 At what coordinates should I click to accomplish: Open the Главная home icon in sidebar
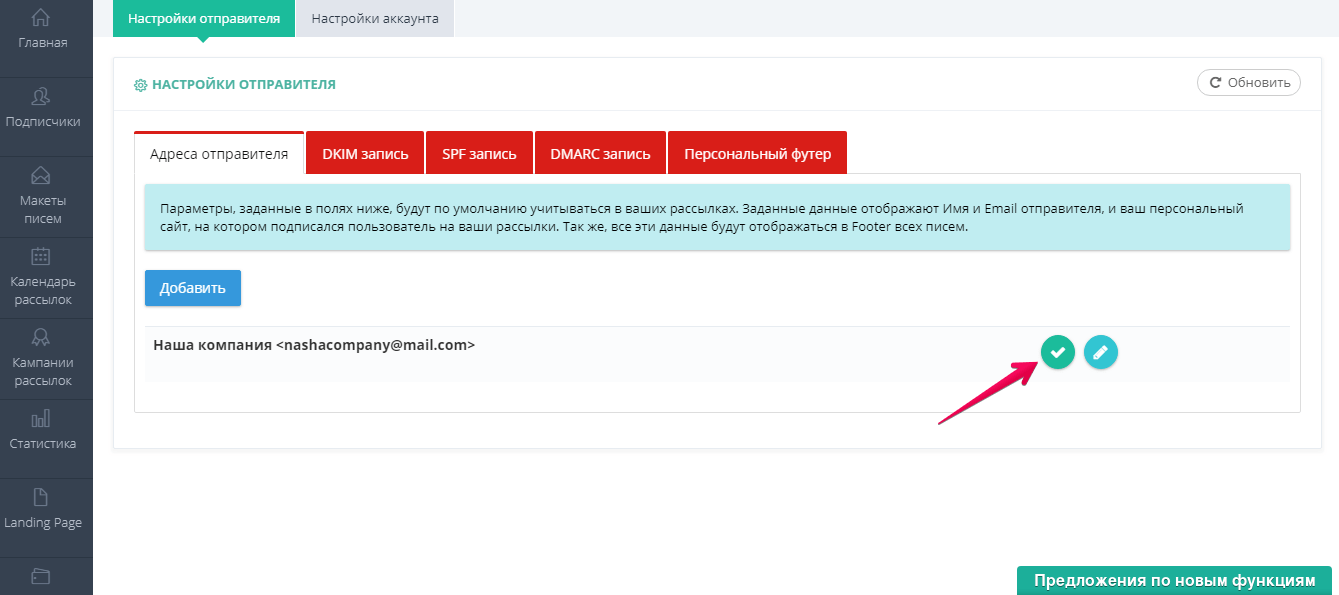click(42, 18)
